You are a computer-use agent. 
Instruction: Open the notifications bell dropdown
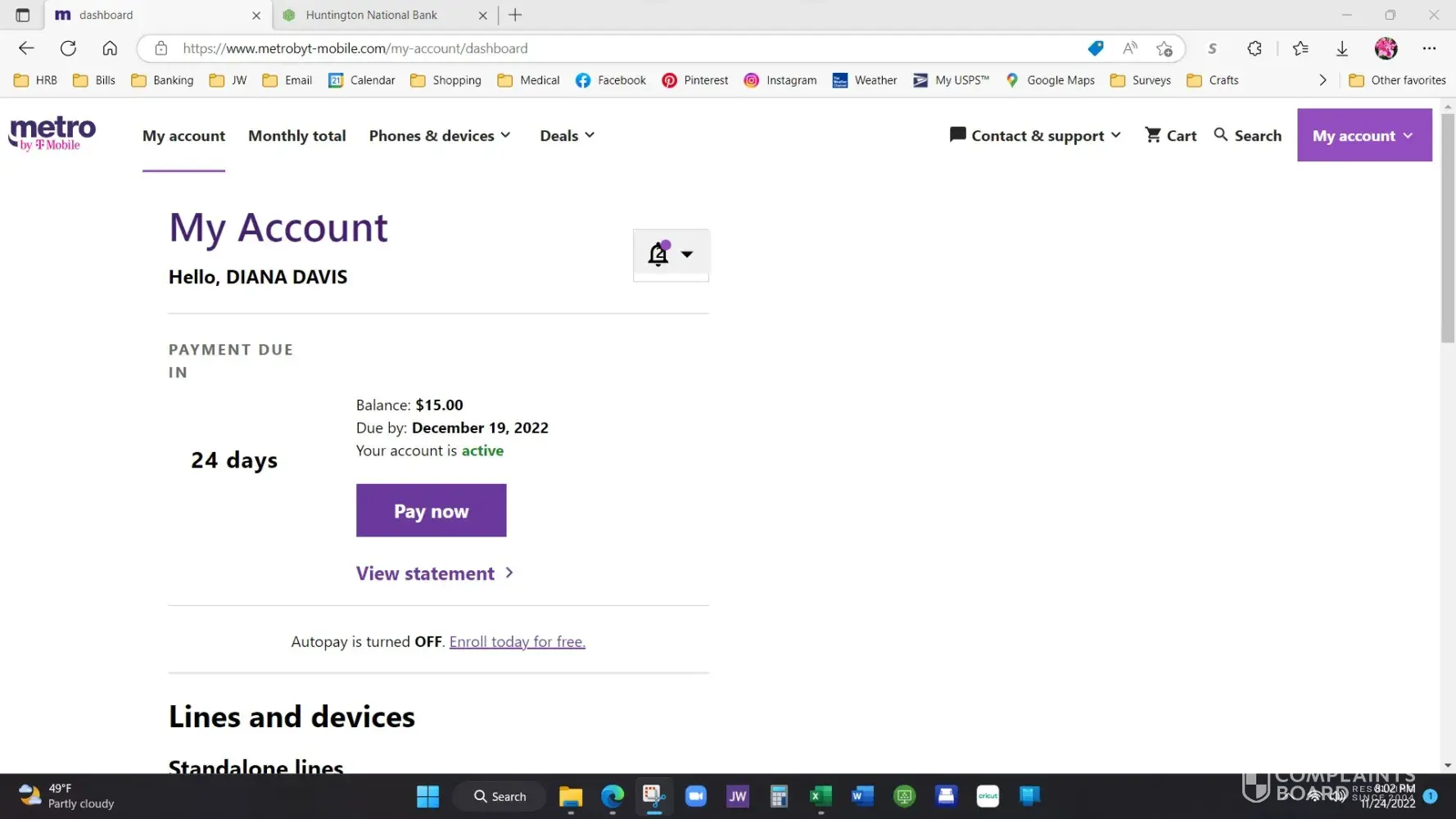click(671, 255)
